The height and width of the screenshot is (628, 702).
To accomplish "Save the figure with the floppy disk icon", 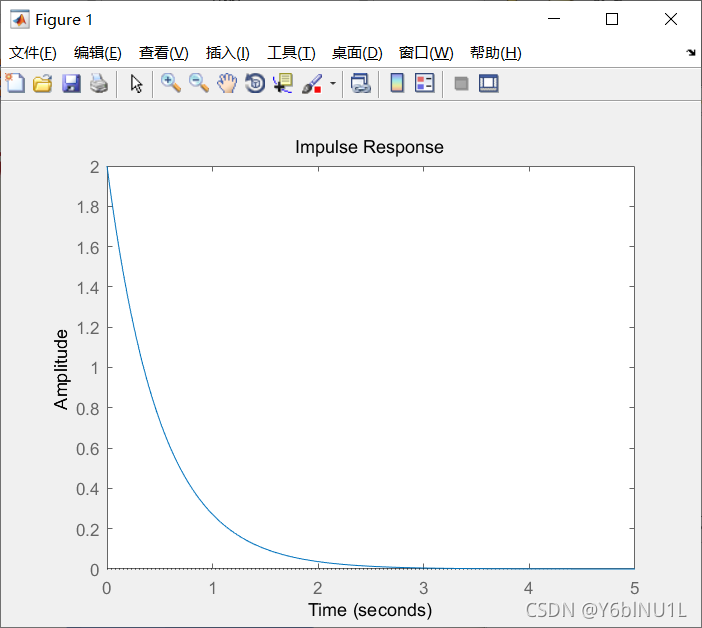I will 71,83.
